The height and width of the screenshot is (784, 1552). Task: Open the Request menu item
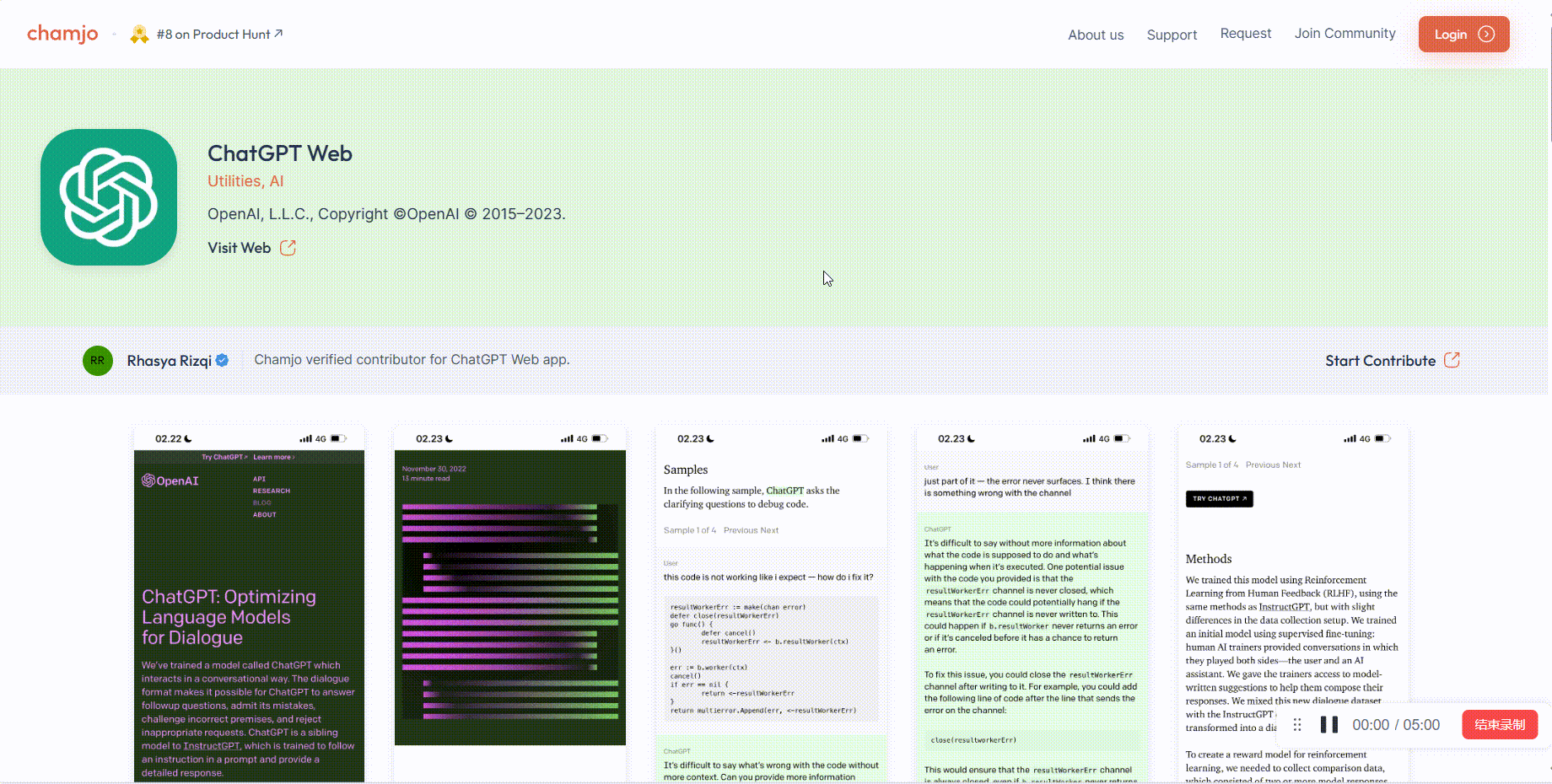click(1245, 34)
